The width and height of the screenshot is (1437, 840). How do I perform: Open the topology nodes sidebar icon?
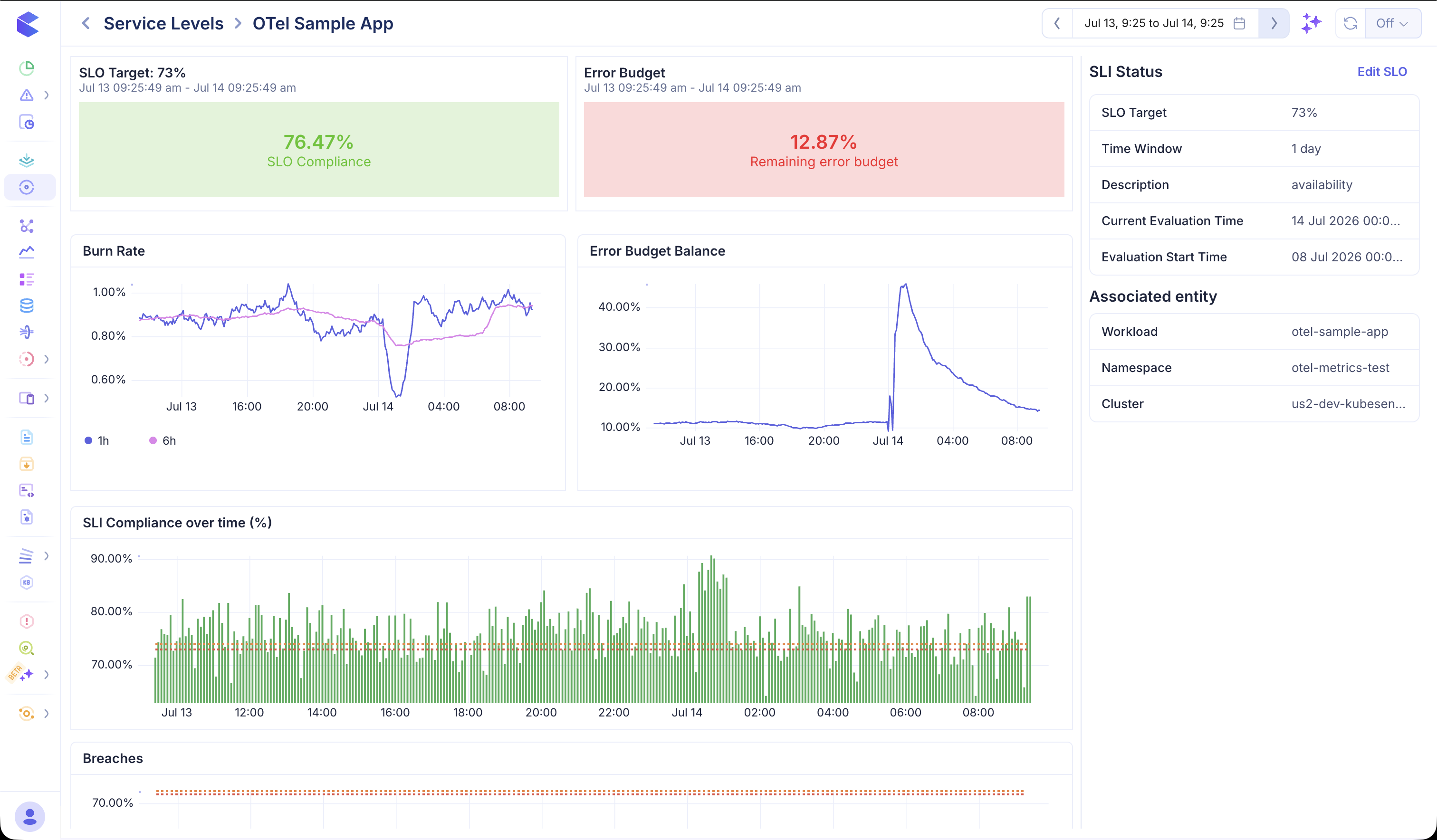(x=27, y=226)
